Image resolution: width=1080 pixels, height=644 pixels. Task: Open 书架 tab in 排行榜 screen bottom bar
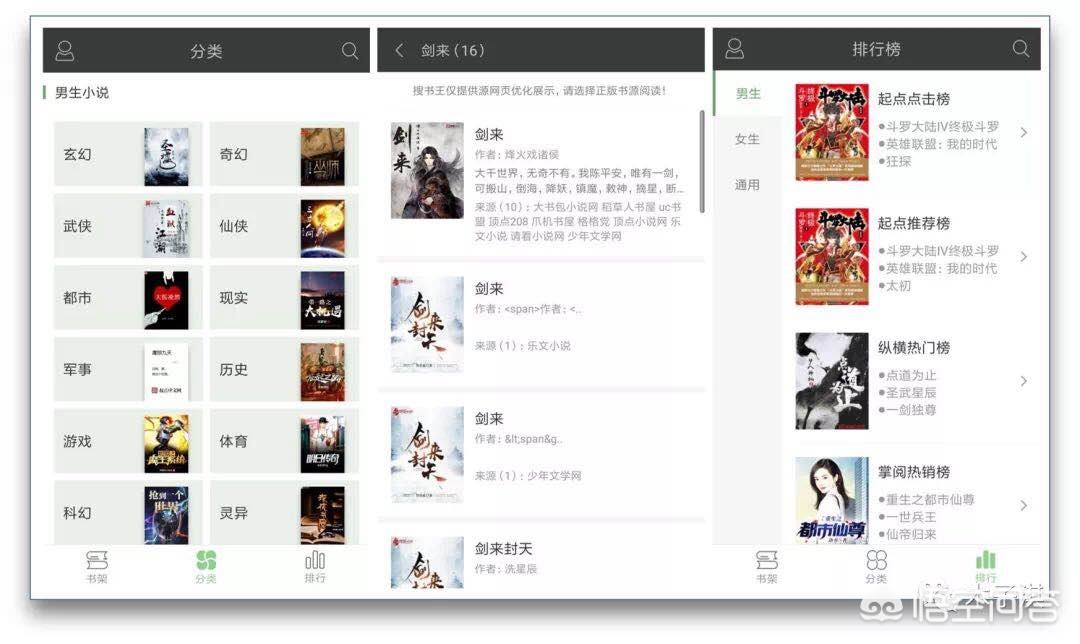[767, 566]
